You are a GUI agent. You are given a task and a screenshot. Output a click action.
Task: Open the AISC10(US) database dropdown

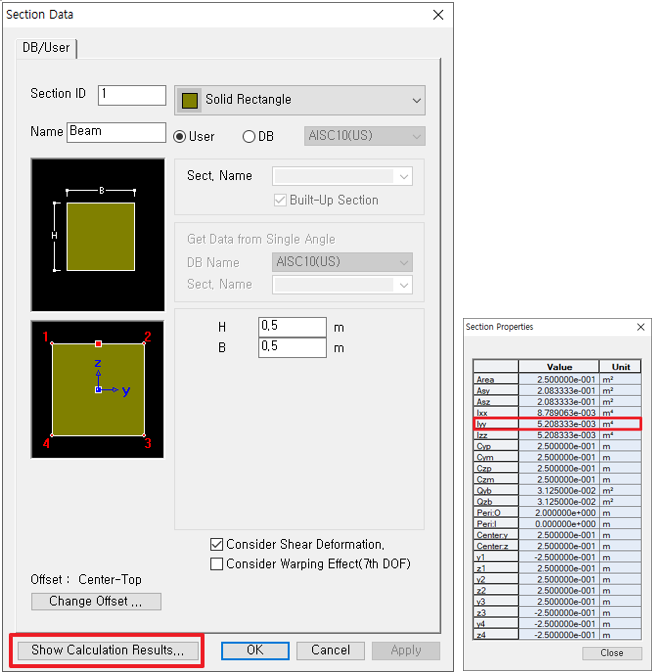coord(416,136)
